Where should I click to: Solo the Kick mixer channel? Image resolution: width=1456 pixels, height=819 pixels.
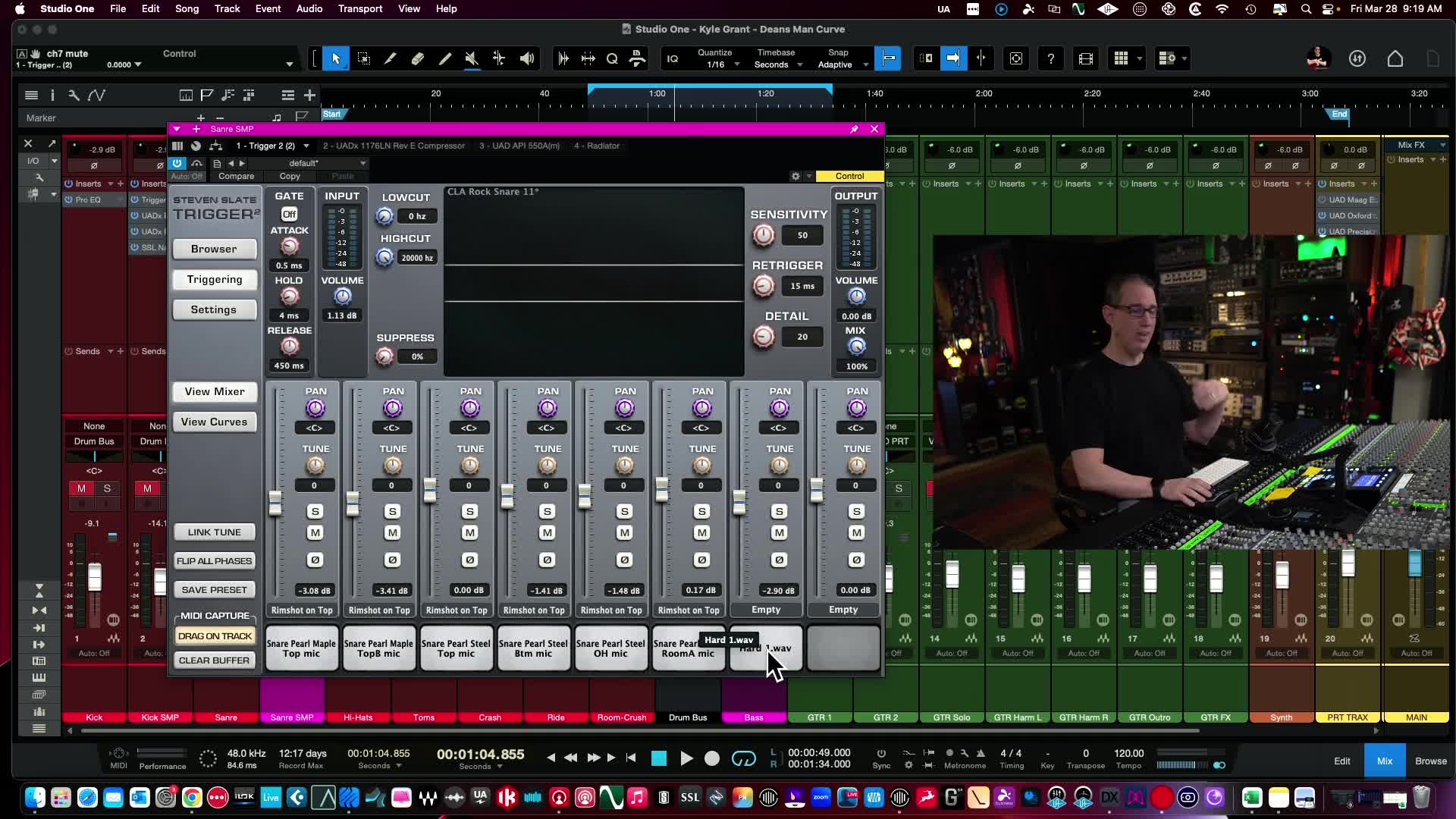point(107,488)
